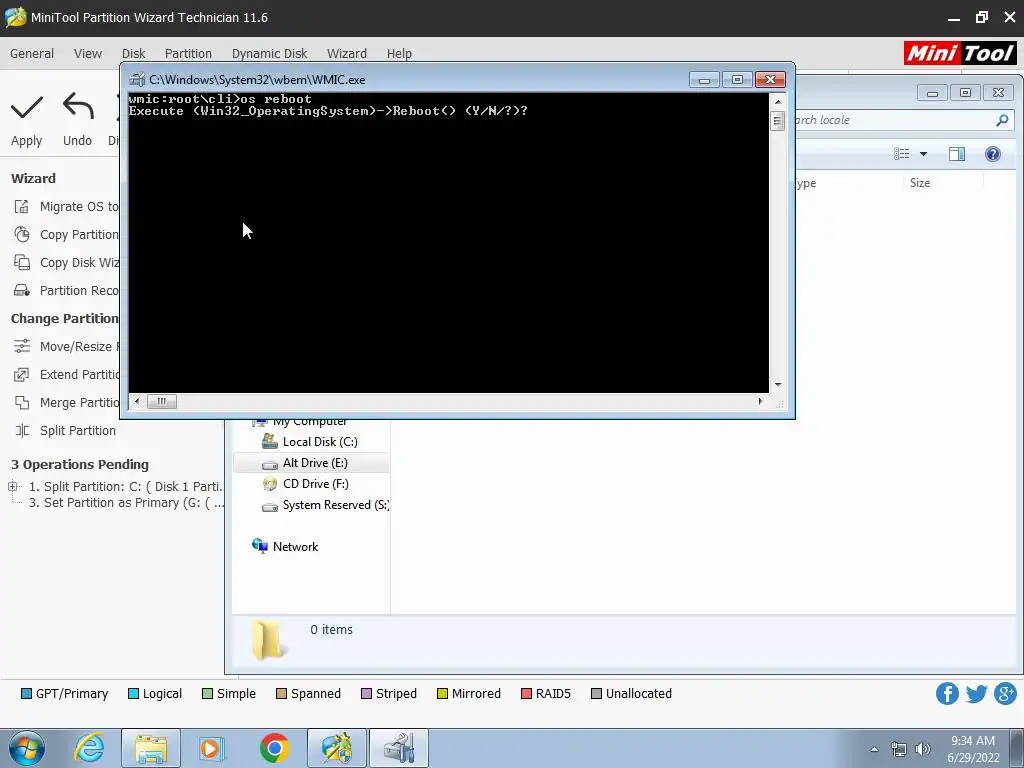Click the Size column header in Explorer

point(920,183)
